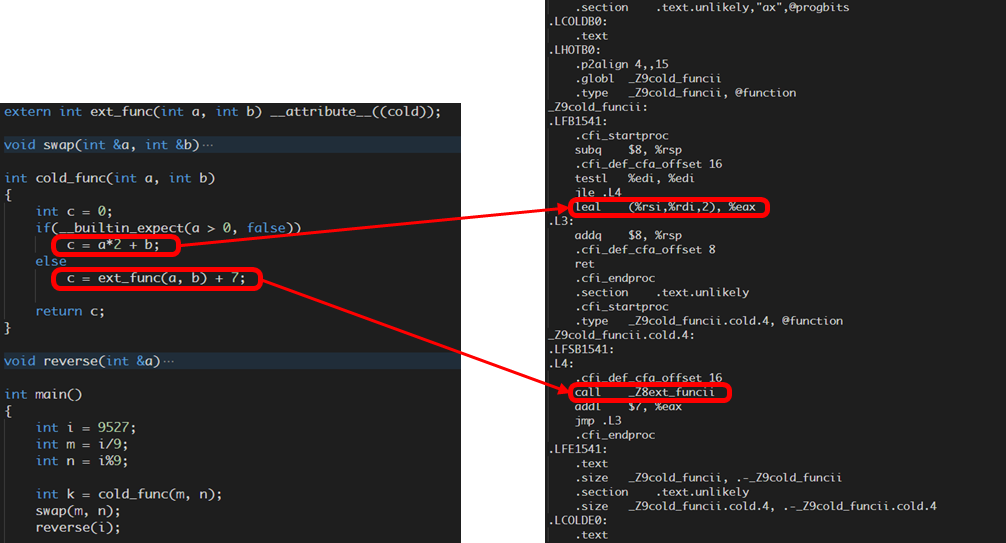Click the .section line containing @progbits
The height and width of the screenshot is (543, 1006).
click(x=712, y=8)
